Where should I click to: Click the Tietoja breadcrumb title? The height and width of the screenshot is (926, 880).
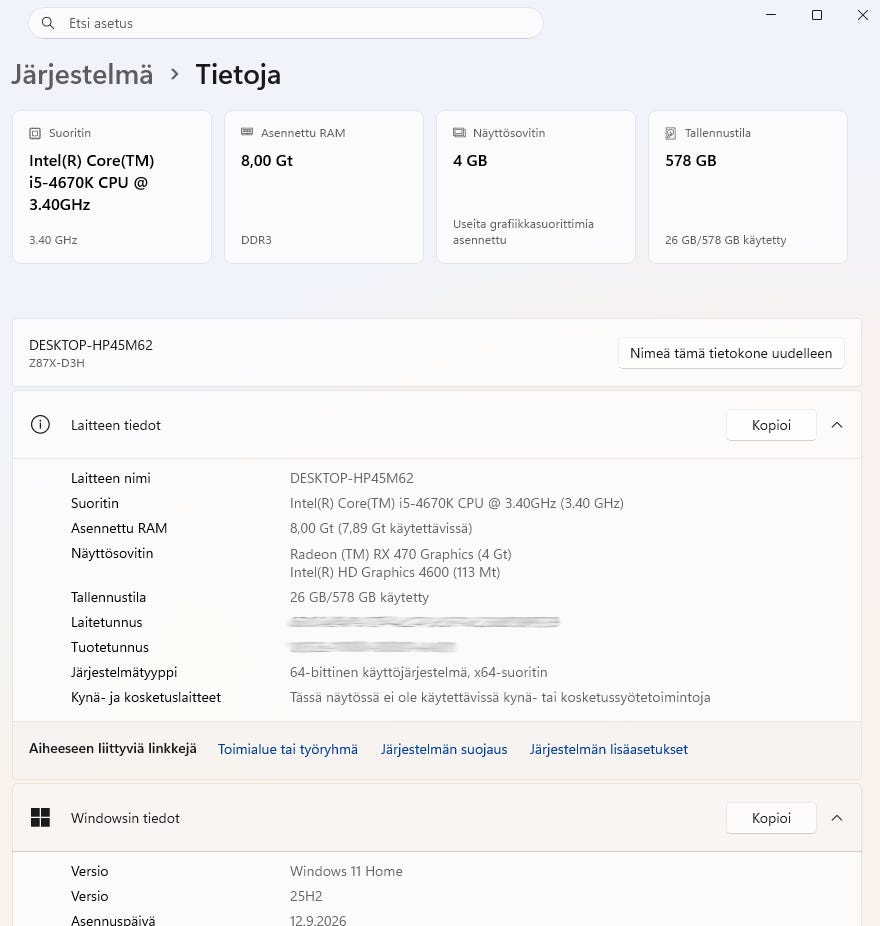click(x=238, y=76)
